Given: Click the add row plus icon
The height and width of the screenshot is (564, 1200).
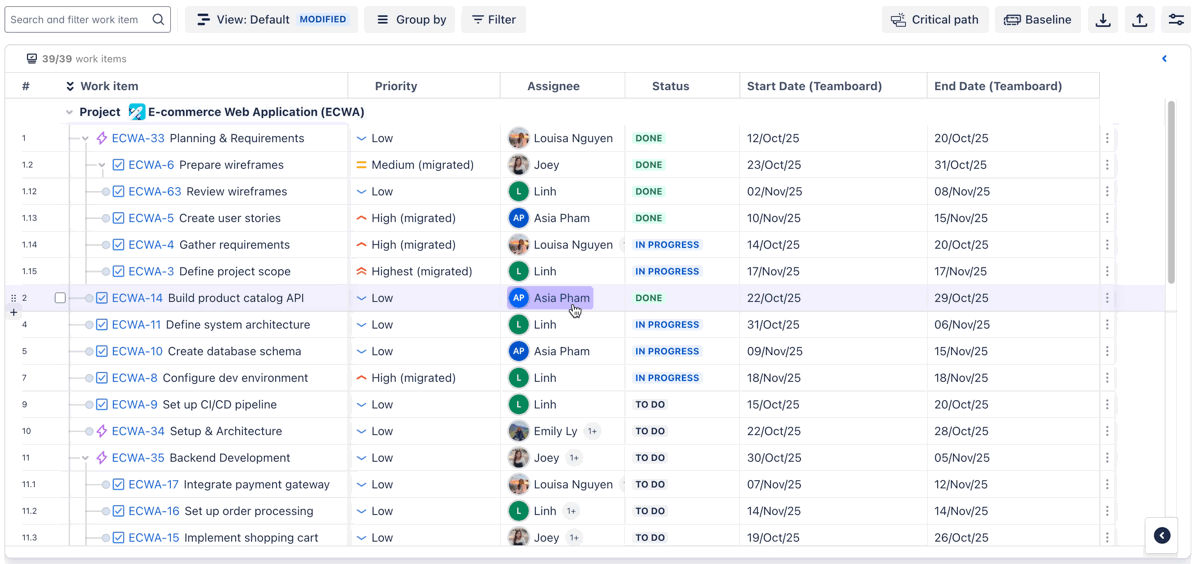Looking at the screenshot, I should pyautogui.click(x=14, y=313).
